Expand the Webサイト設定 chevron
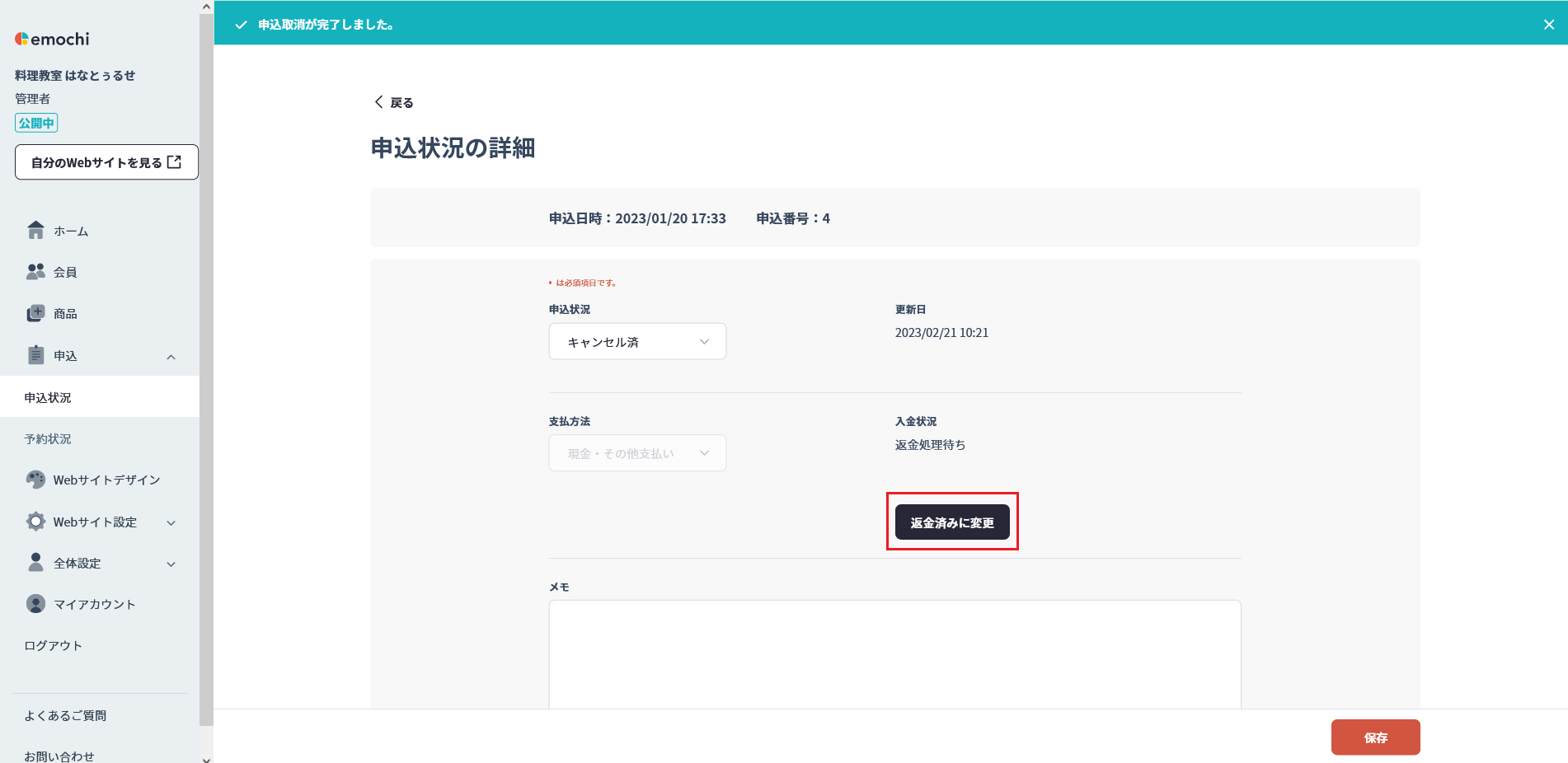 pos(171,522)
